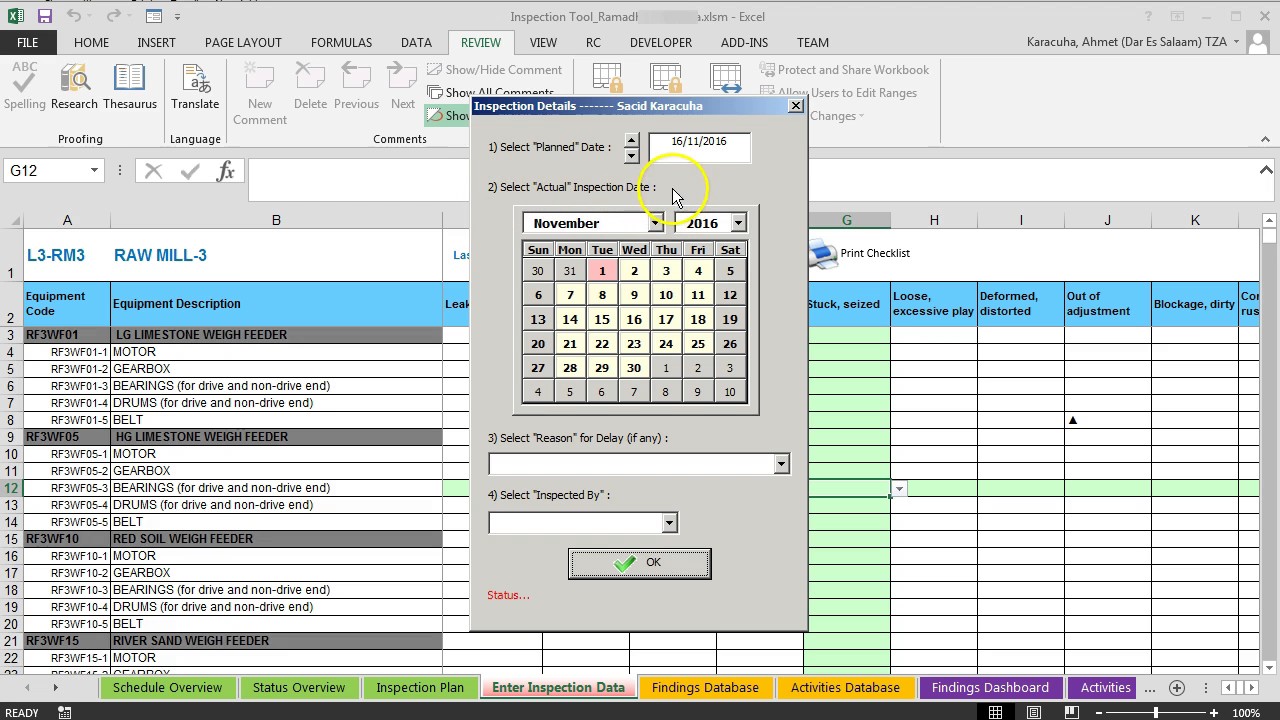Expand the Reason for Delay combo box

tap(781, 464)
